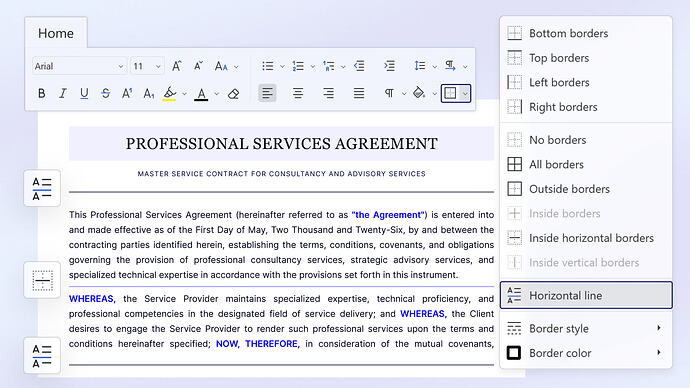Choose All borders option
The image size is (690, 388).
coord(586,165)
